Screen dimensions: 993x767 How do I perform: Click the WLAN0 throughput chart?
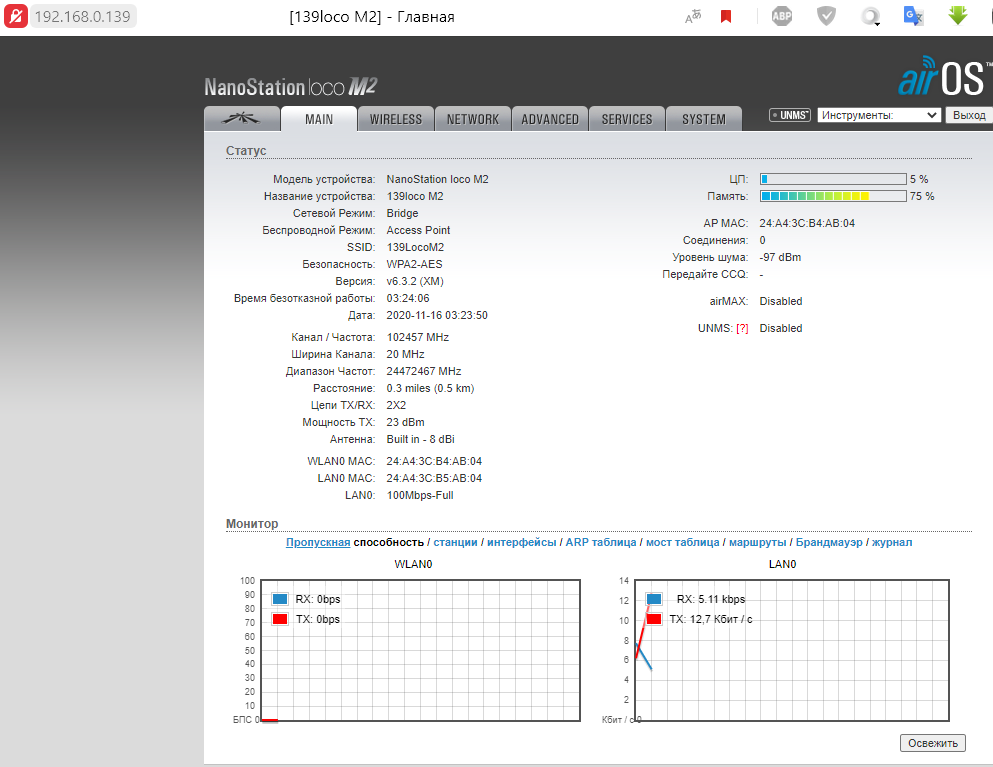click(421, 650)
